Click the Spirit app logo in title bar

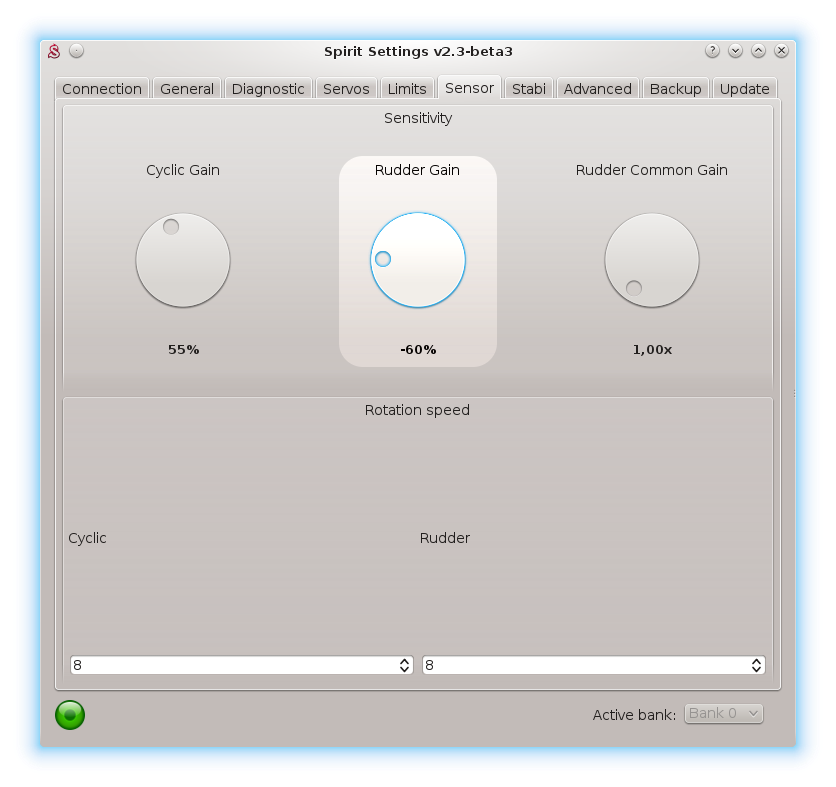[x=55, y=51]
